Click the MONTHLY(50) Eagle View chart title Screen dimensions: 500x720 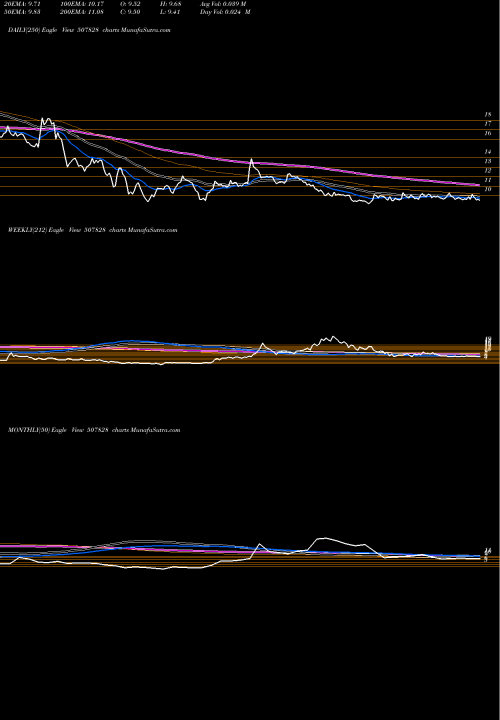pyautogui.click(x=94, y=430)
